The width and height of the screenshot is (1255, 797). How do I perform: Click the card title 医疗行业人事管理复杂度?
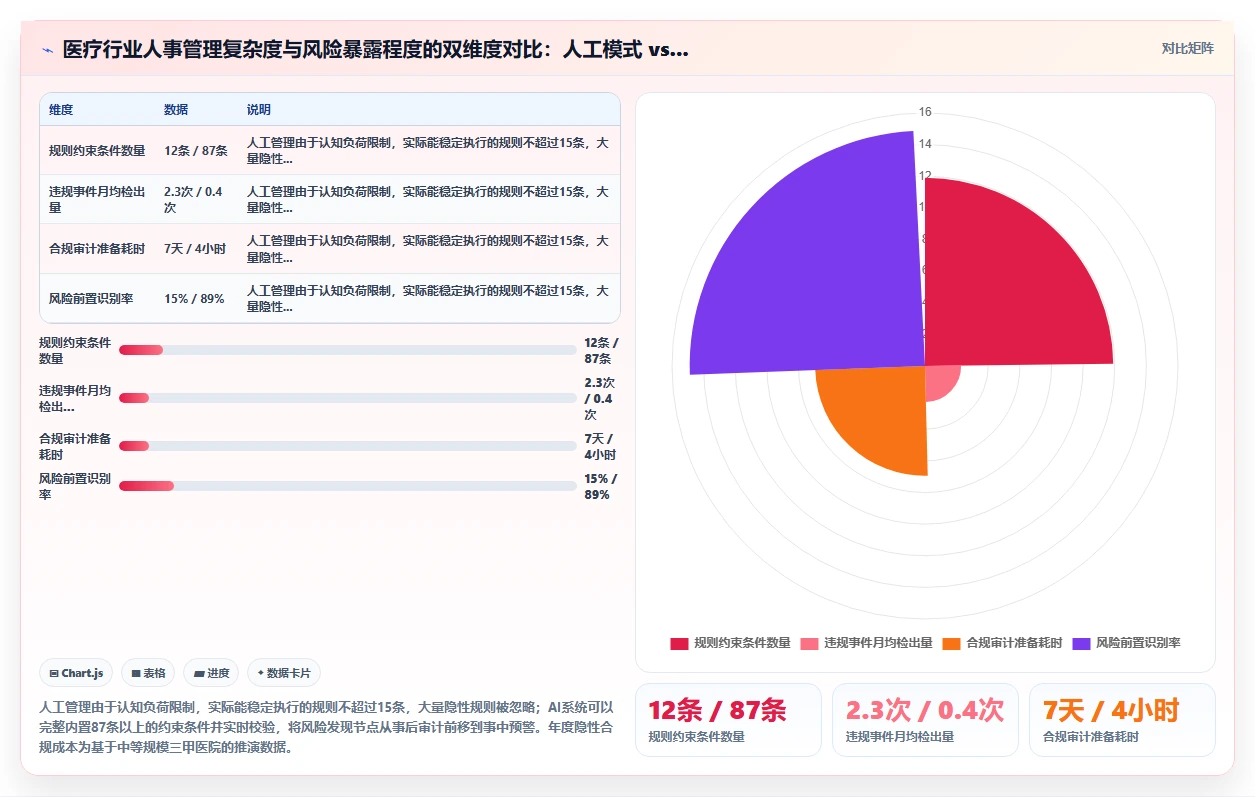375,49
